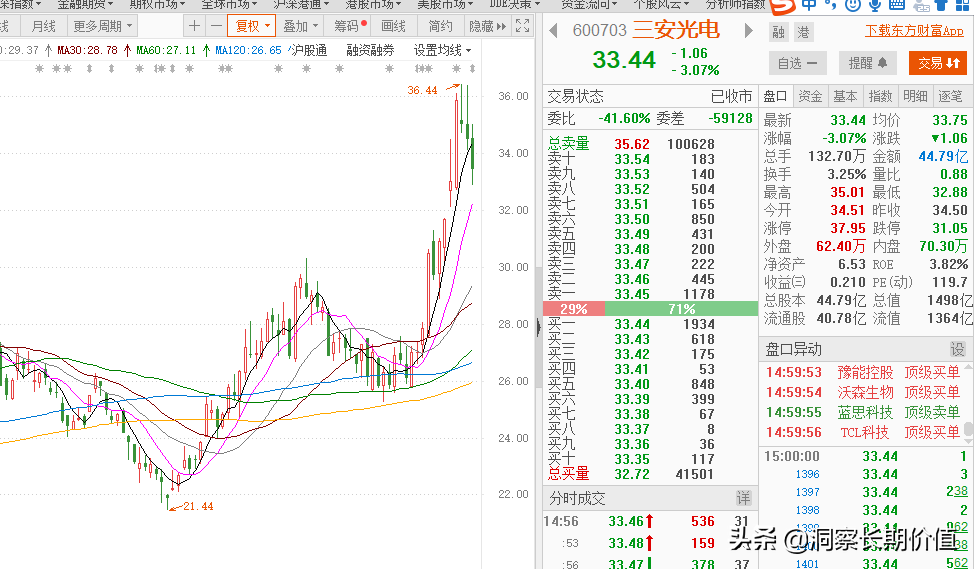Click the 盘口异动 list scrollbar thumb
Image resolution: width=974 pixels, height=569 pixels.
pyautogui.click(x=968, y=429)
